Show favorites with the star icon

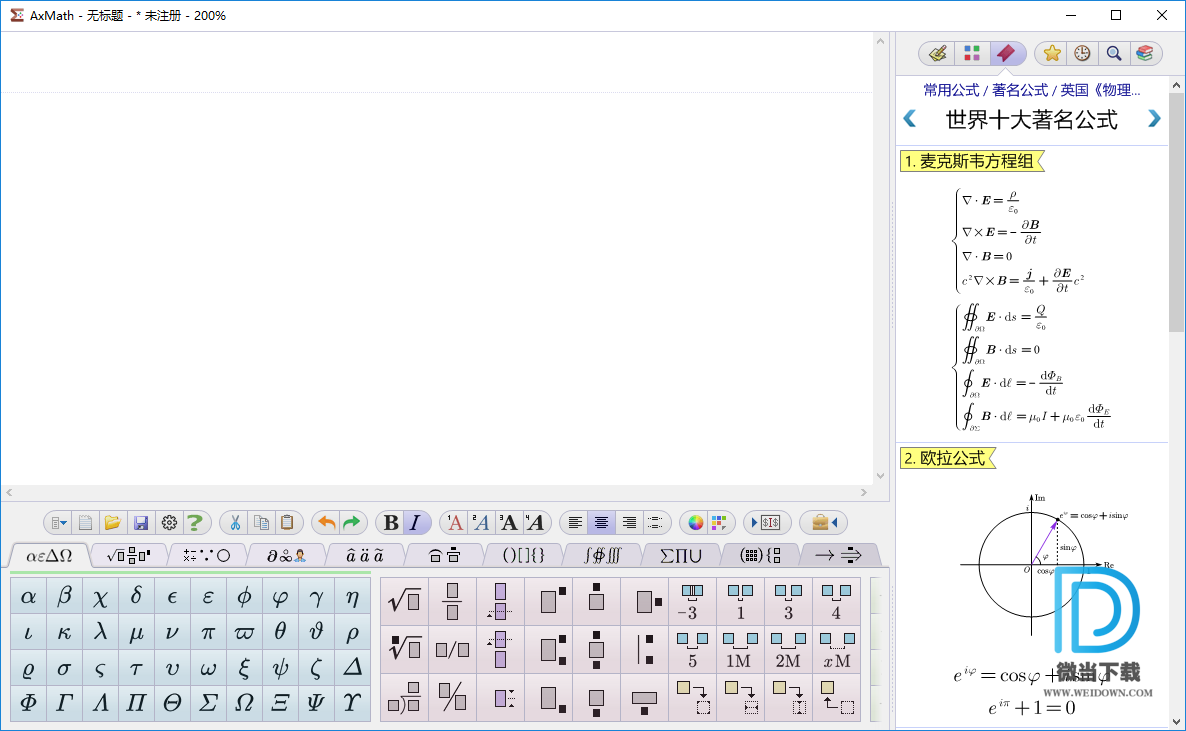click(1052, 53)
